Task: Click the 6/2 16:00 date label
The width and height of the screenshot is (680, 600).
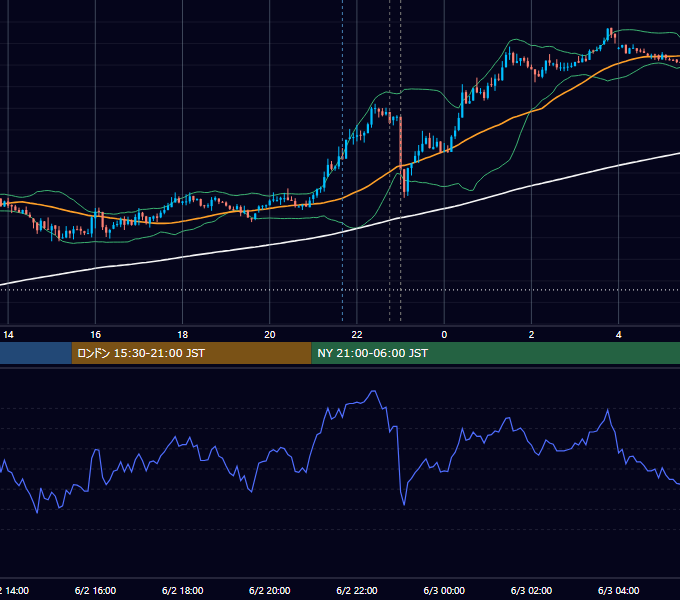Action: point(95,590)
